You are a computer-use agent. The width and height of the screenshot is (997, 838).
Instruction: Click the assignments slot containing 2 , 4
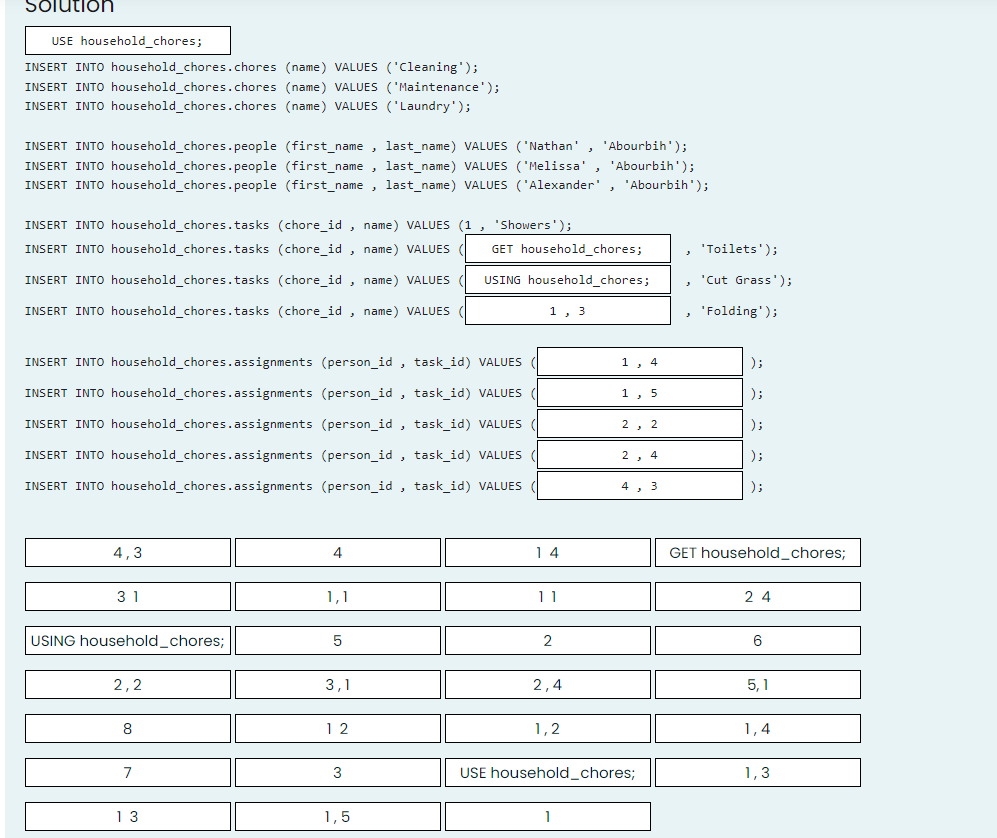[640, 455]
